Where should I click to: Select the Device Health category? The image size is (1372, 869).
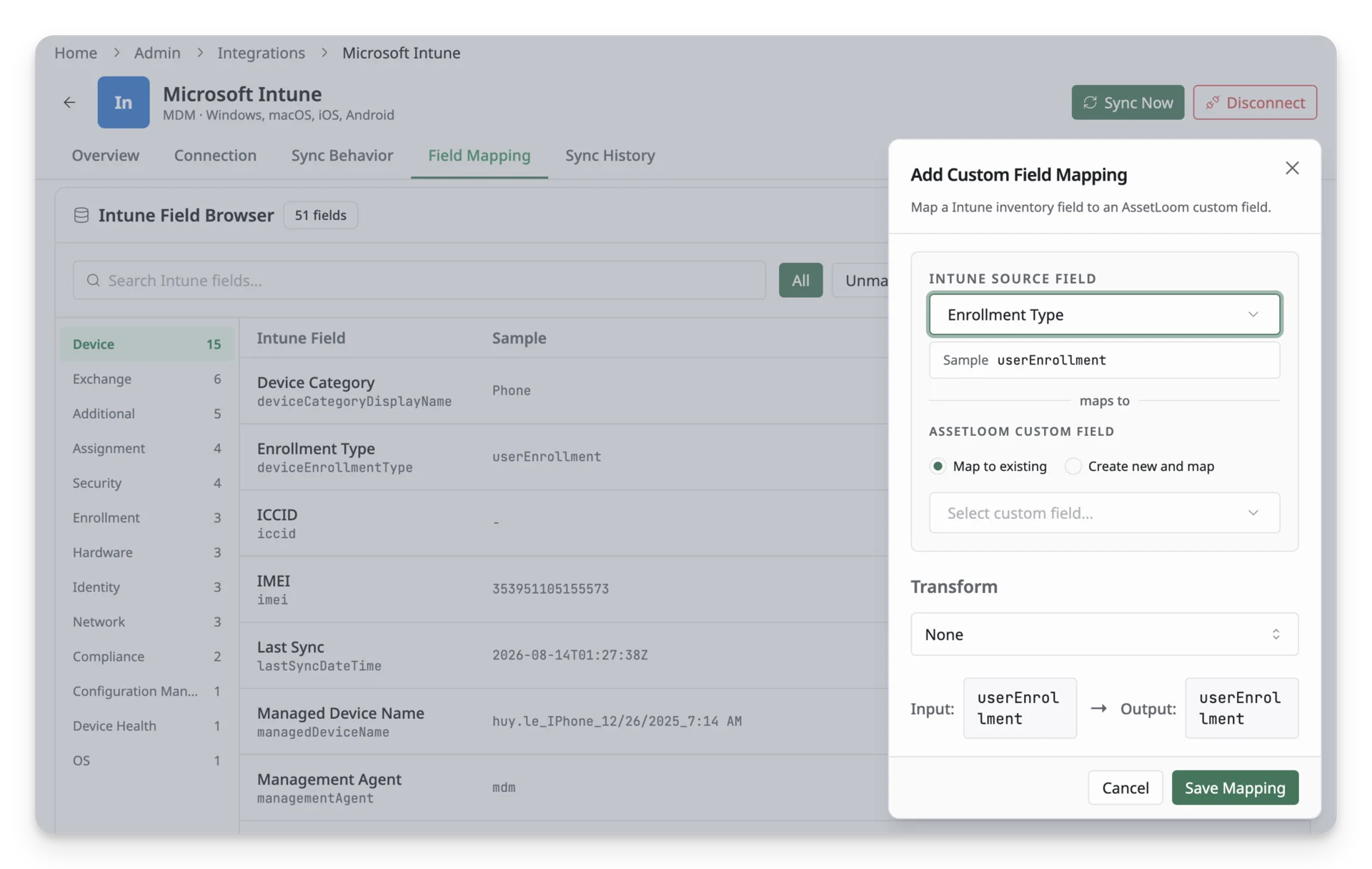pyautogui.click(x=146, y=725)
